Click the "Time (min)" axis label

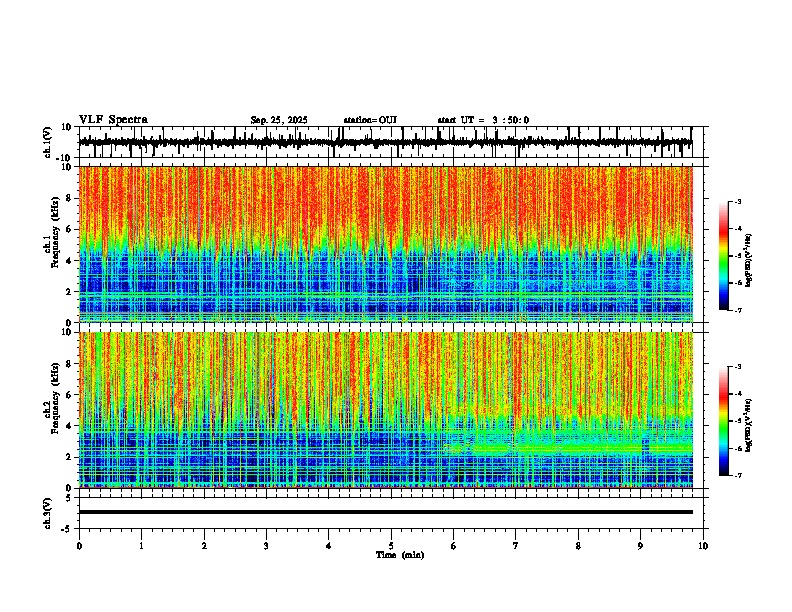[400, 555]
